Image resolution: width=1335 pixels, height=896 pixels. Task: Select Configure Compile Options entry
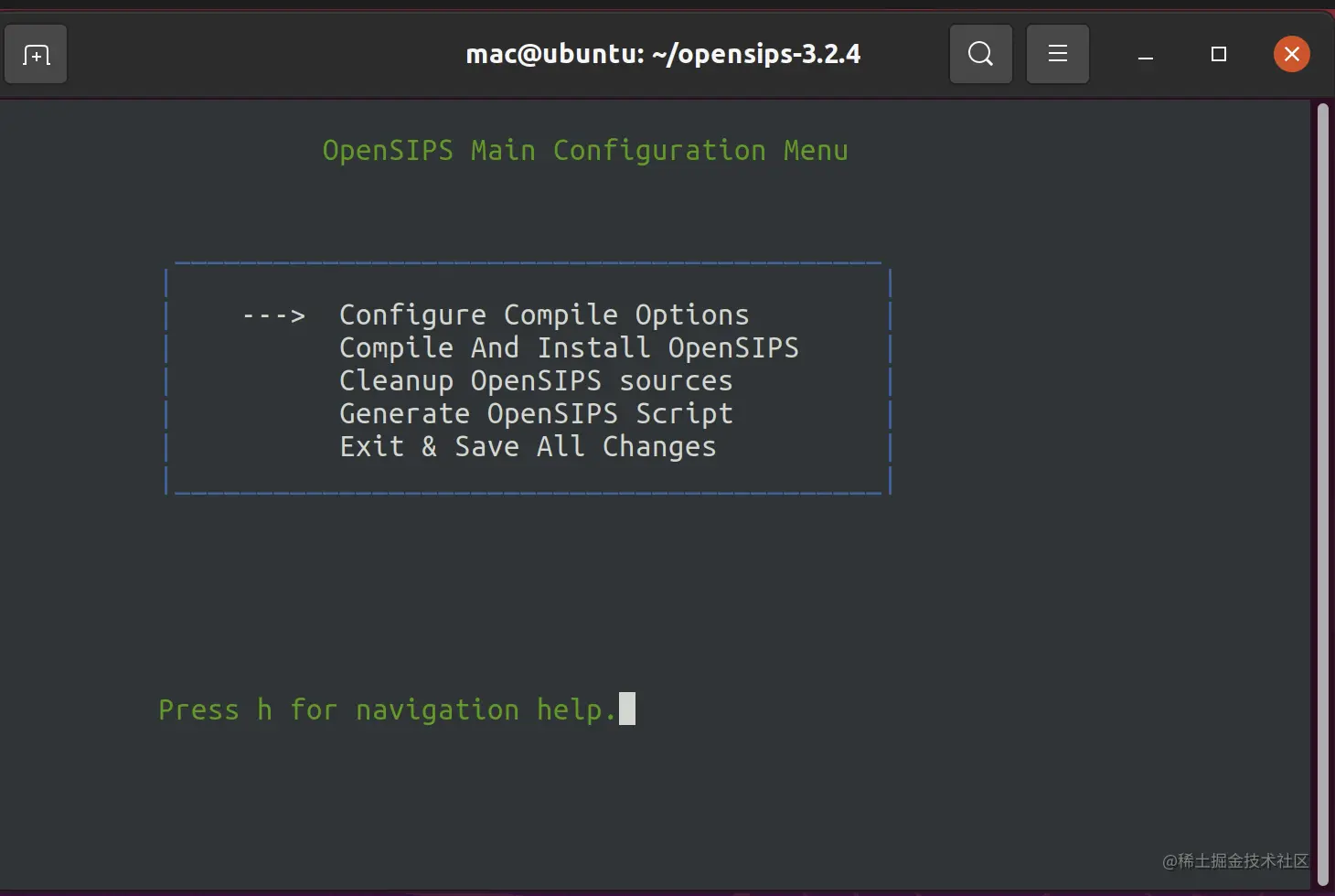pos(543,315)
